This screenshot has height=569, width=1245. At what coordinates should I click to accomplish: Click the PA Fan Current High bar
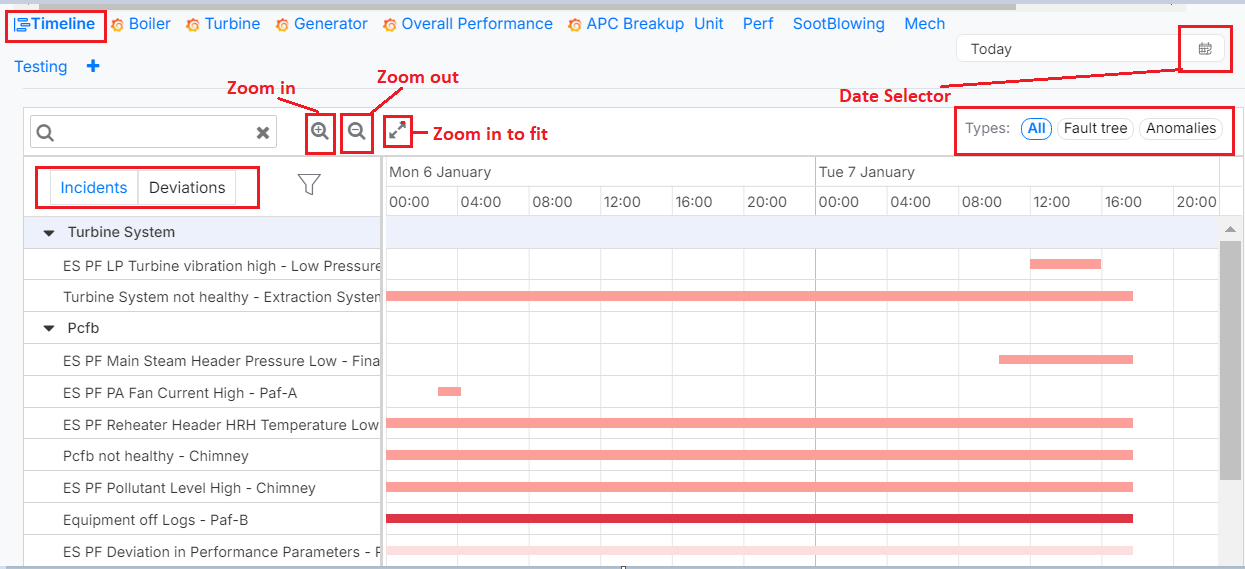tap(449, 391)
